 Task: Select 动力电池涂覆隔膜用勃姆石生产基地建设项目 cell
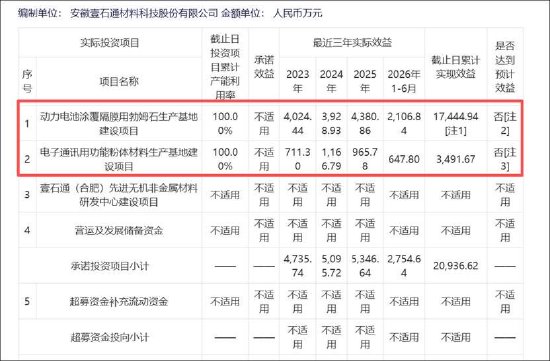[119, 123]
